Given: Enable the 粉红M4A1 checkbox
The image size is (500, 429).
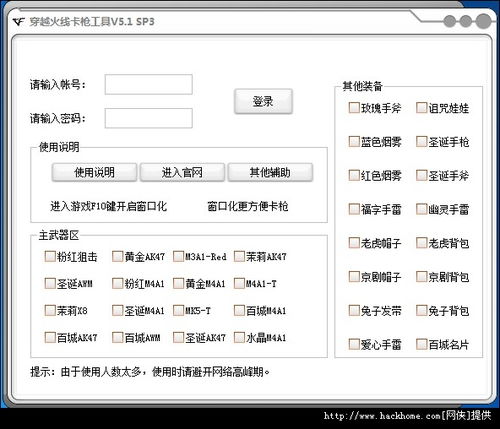Looking at the screenshot, I should [x=118, y=283].
